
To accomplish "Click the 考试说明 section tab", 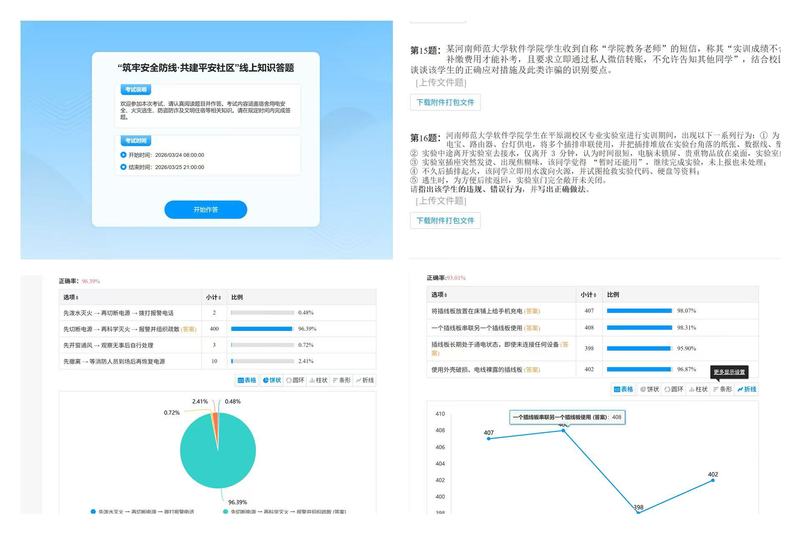I will click(135, 89).
